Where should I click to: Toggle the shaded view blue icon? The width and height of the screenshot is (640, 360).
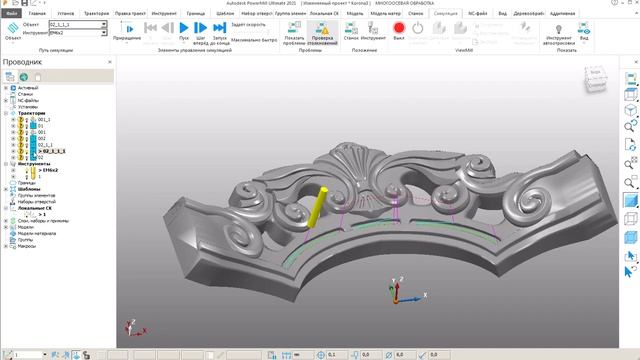[x=631, y=200]
